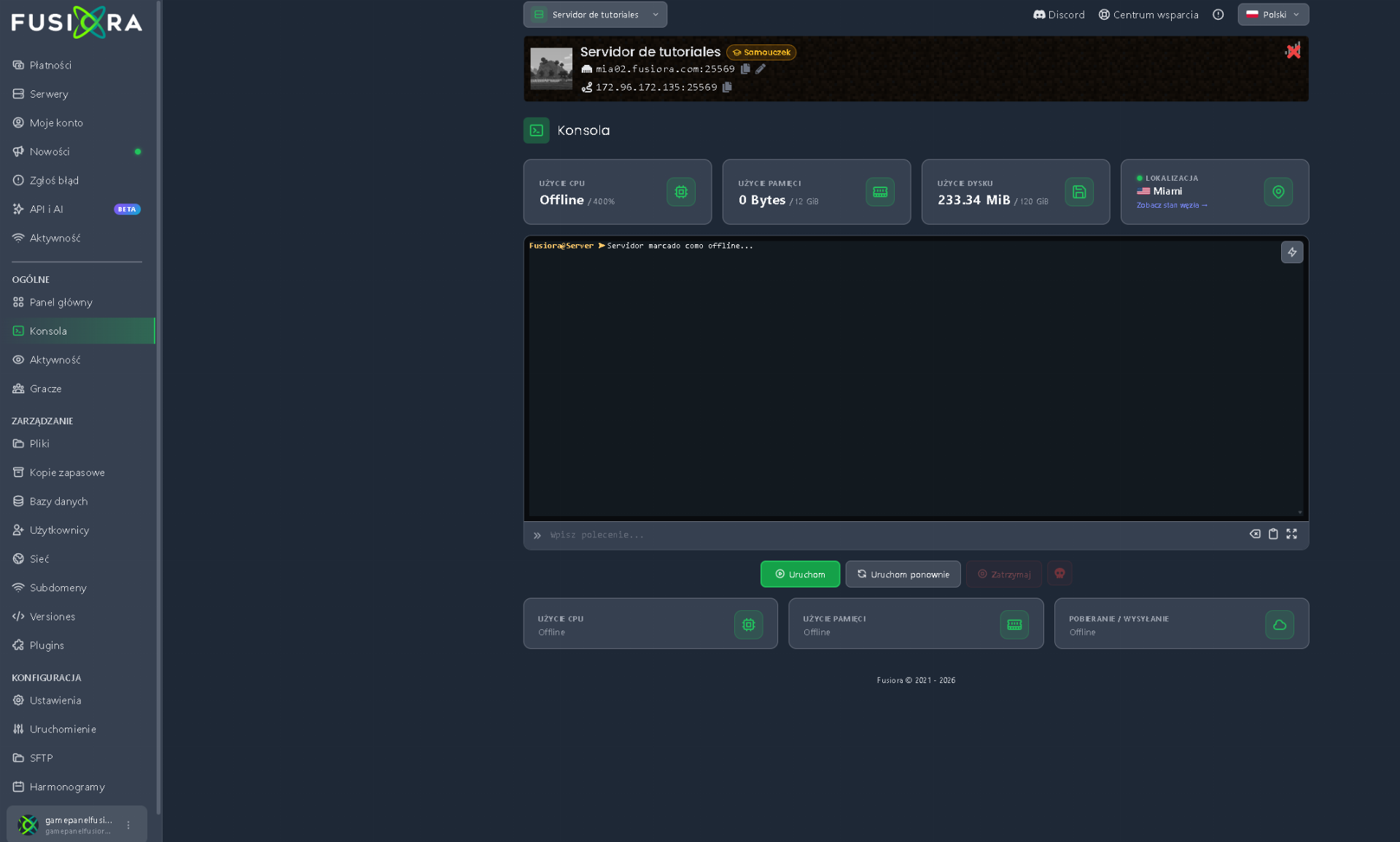Open the user account options menu

128,825
